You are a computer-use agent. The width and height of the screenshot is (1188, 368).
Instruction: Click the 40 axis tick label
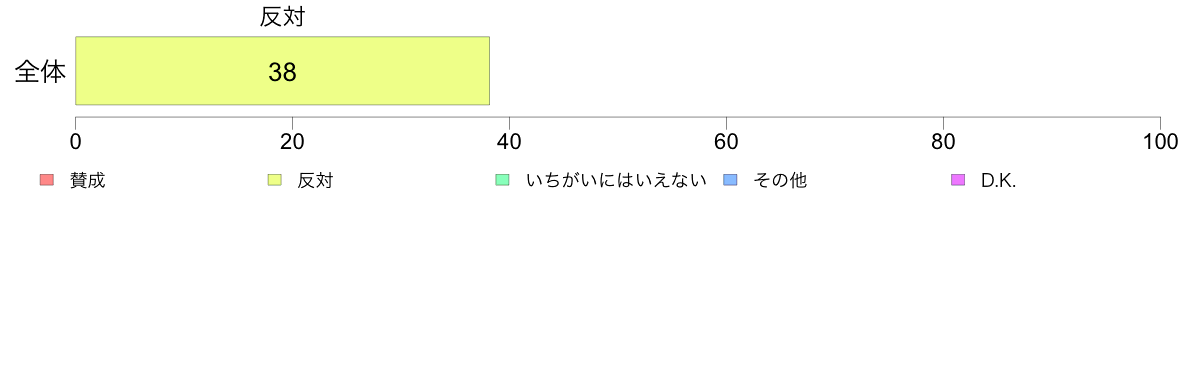pyautogui.click(x=509, y=142)
